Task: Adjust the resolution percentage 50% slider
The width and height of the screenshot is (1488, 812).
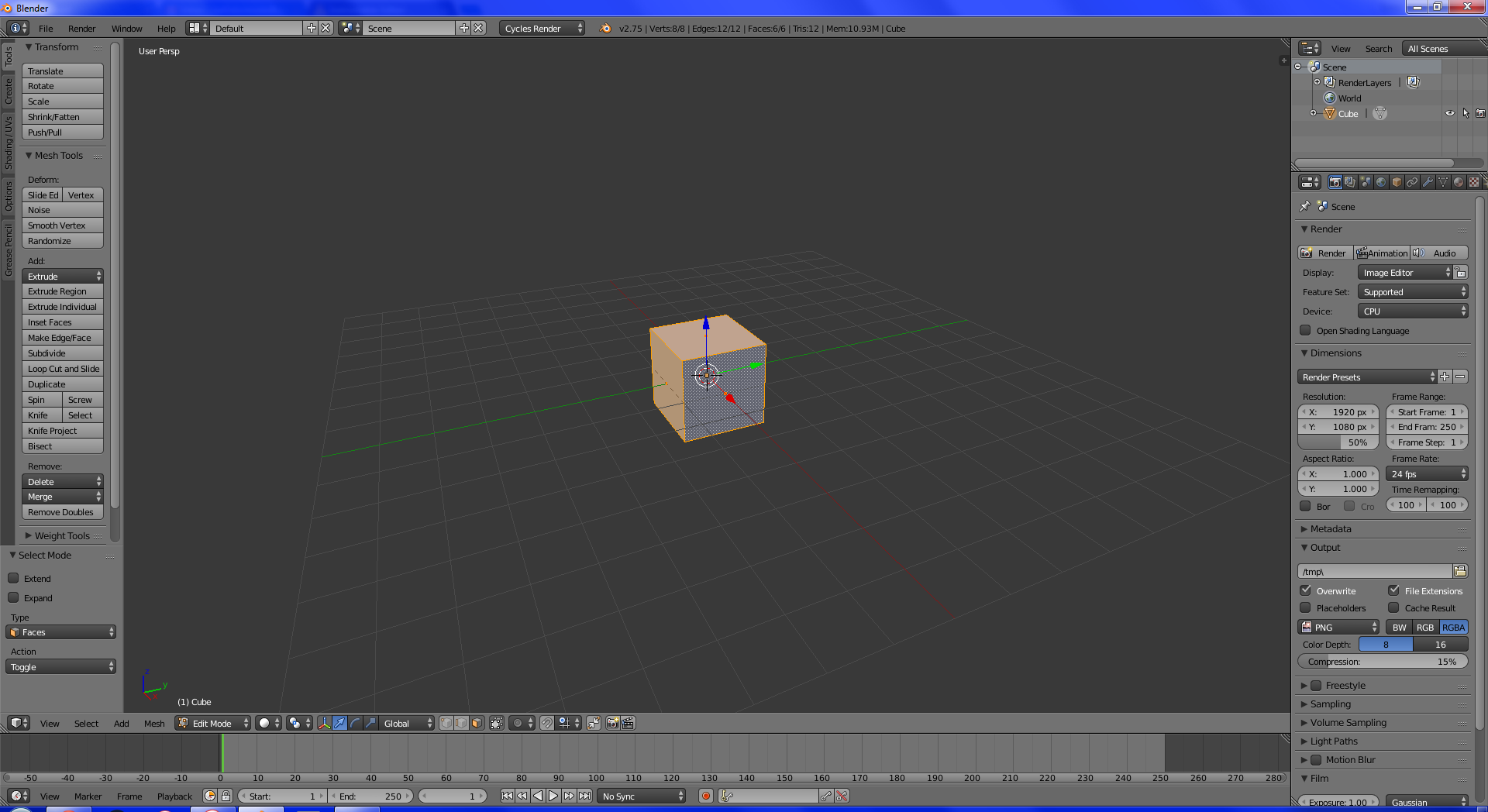Action: (1338, 442)
